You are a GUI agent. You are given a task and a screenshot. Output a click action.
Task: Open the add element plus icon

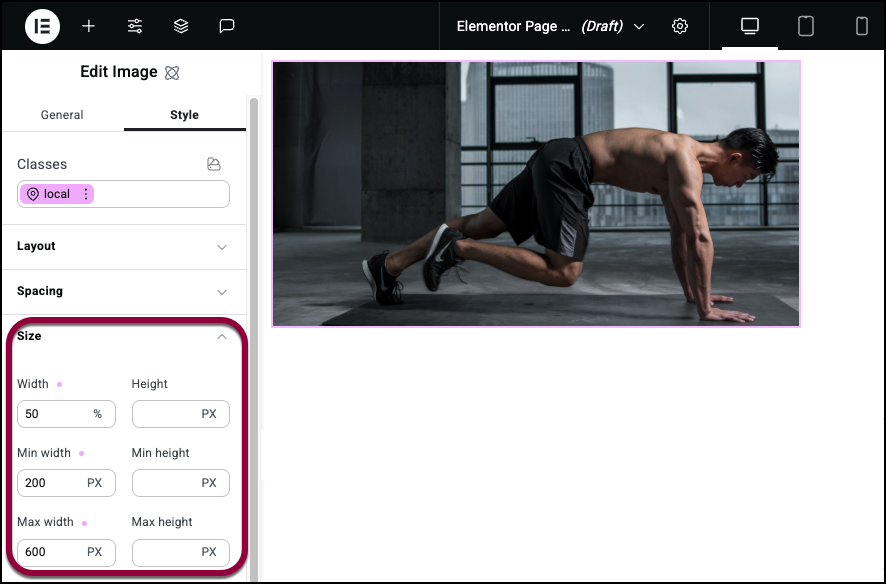pos(88,26)
